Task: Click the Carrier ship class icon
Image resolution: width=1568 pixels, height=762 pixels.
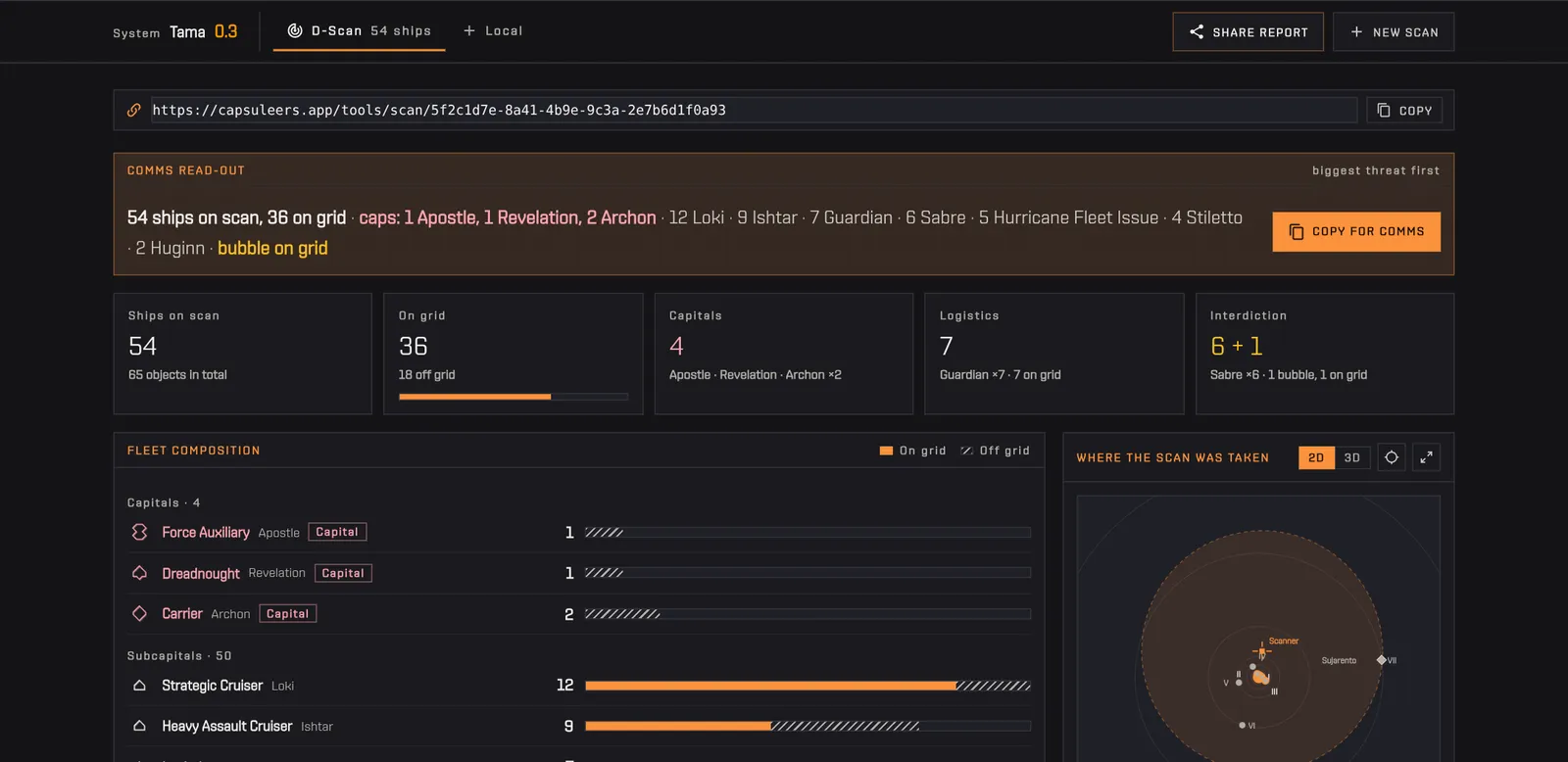Action: click(x=139, y=613)
